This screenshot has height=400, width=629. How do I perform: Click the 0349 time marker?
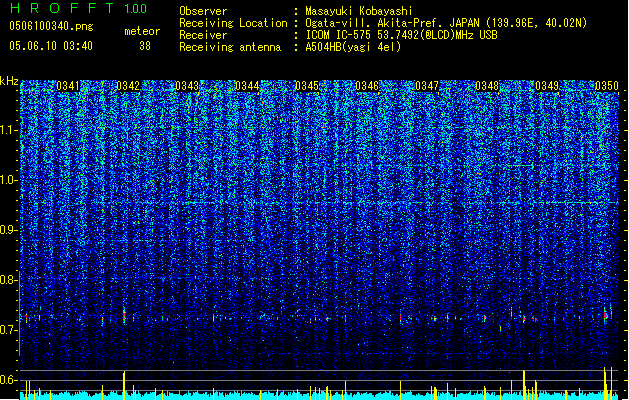tap(547, 86)
